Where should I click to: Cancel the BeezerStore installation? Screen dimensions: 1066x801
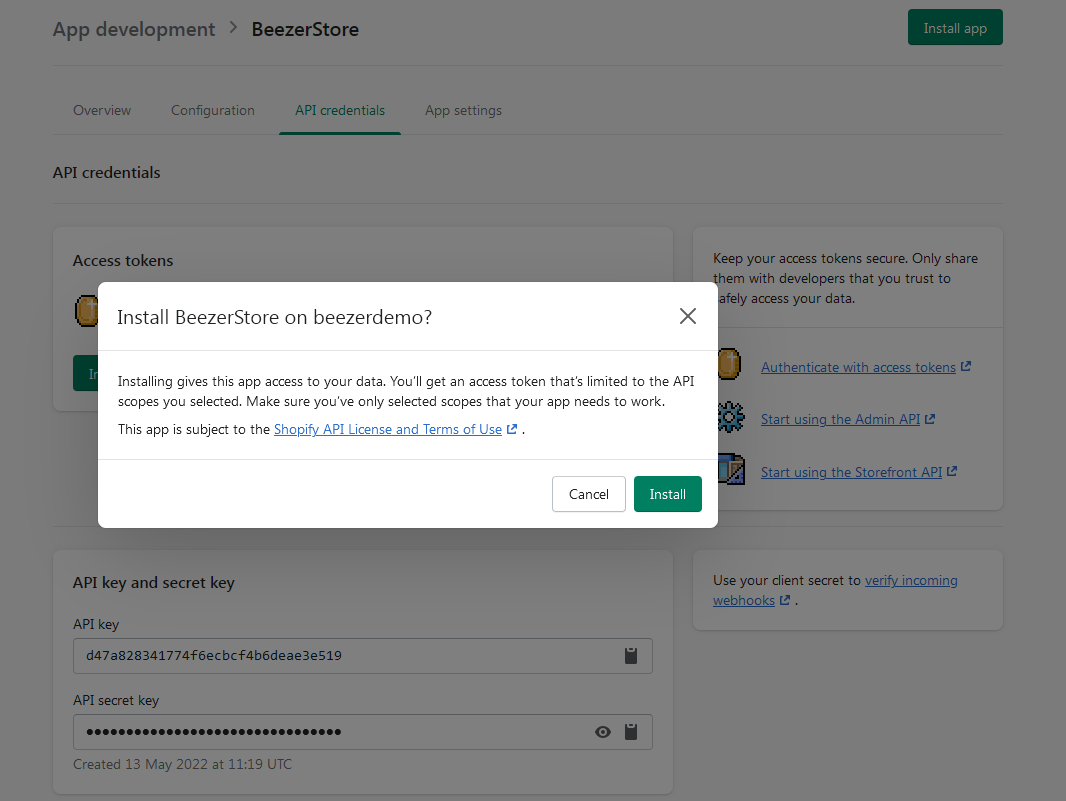[x=588, y=494]
